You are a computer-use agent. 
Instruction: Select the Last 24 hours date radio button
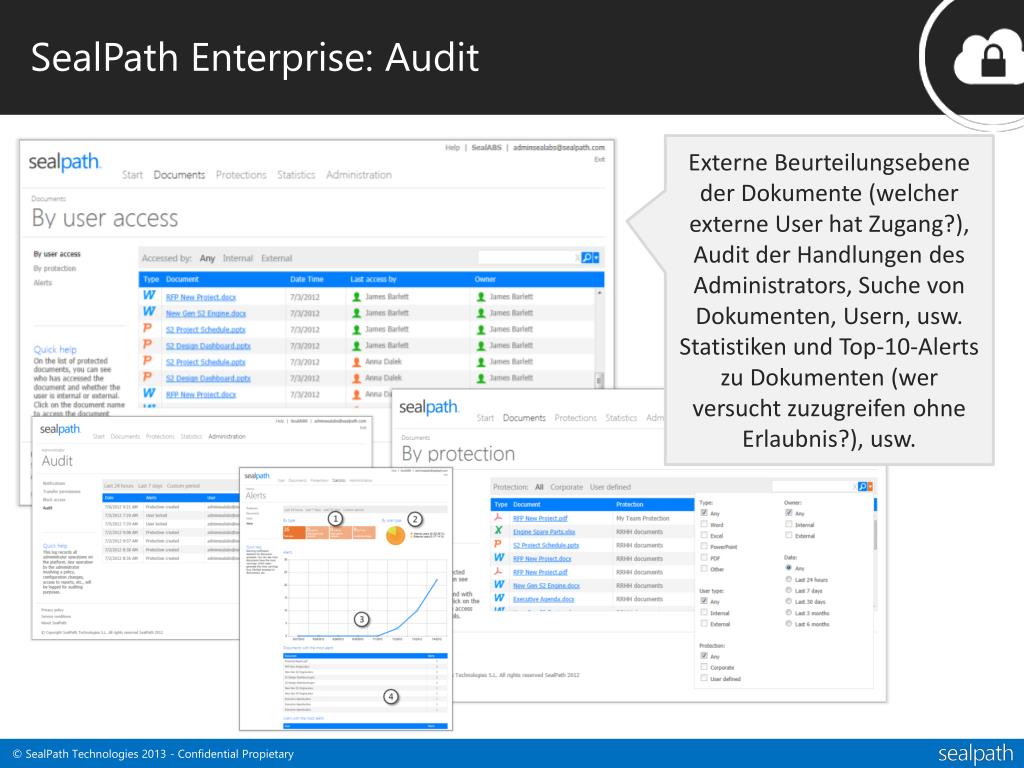pyautogui.click(x=789, y=579)
